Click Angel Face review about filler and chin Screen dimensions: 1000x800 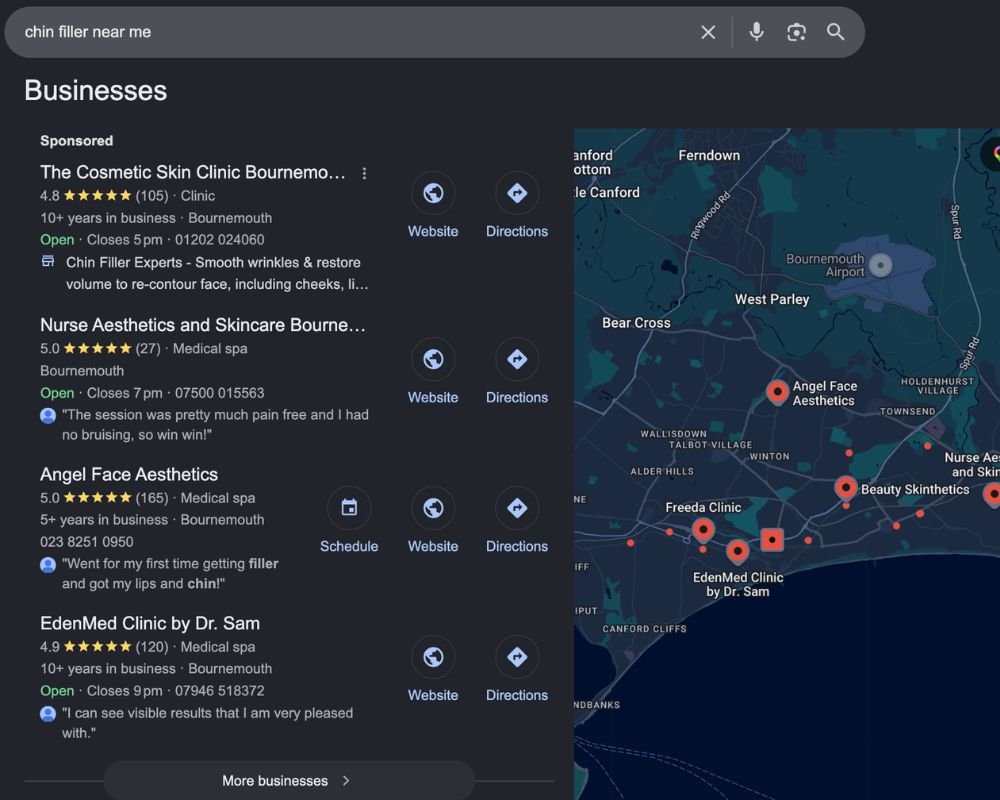point(170,574)
